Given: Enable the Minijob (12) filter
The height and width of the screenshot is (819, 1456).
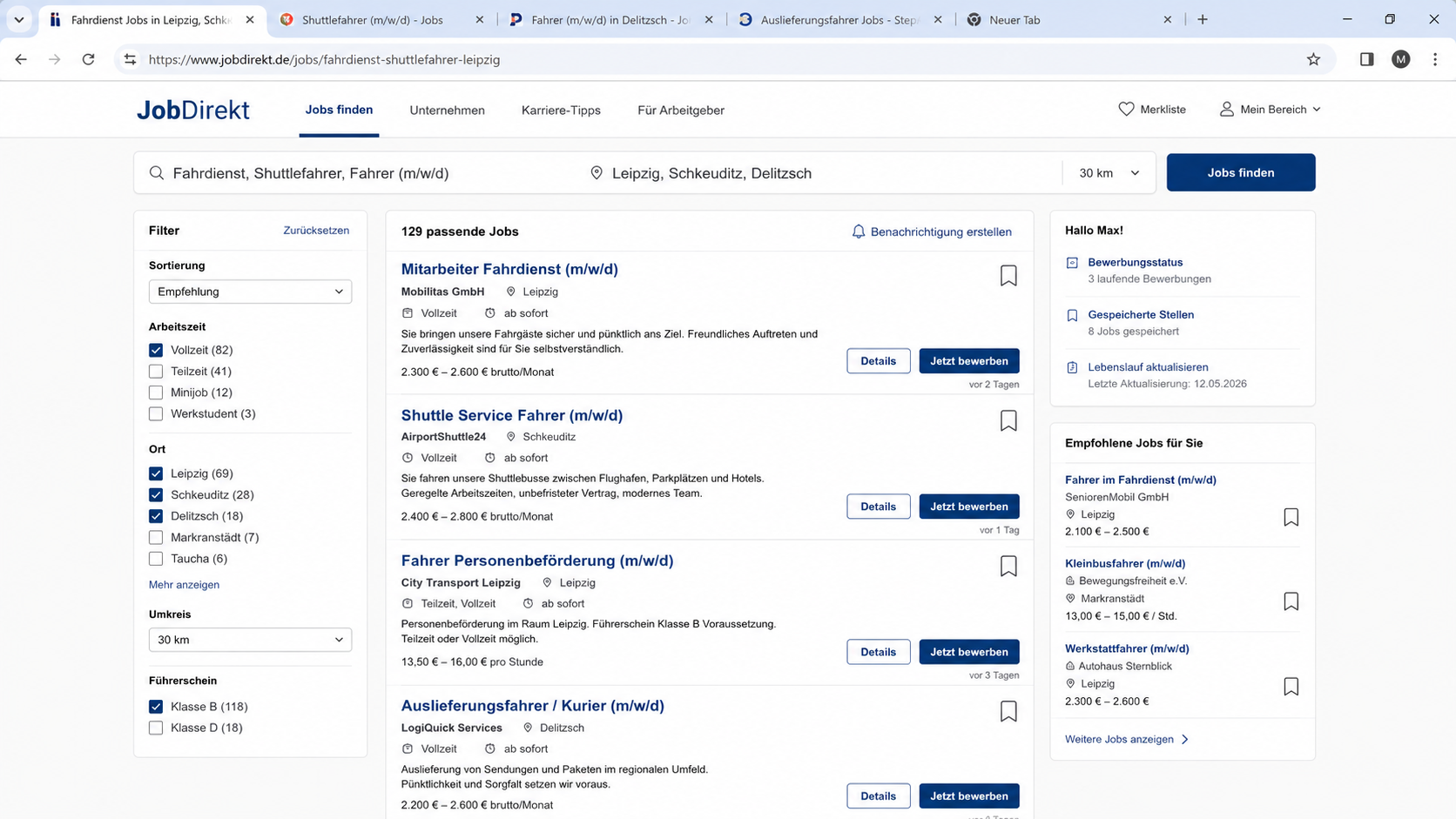Looking at the screenshot, I should coord(156,393).
